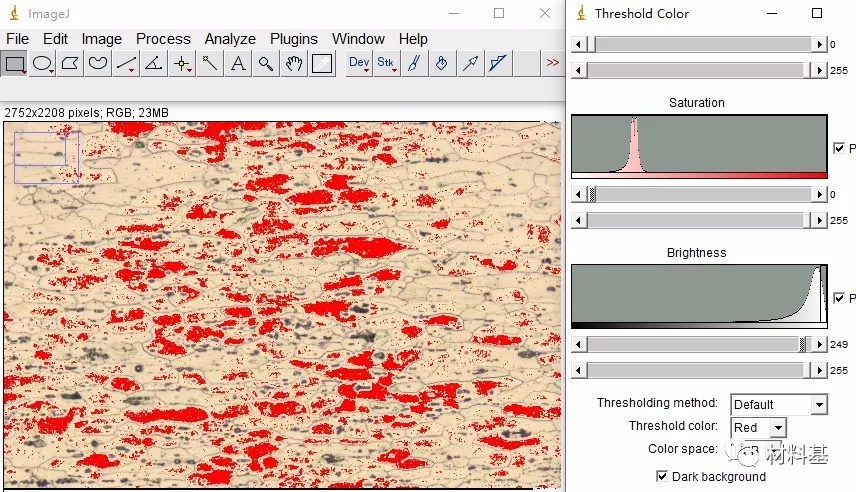Open the Plugins menu
This screenshot has height=492, width=856.
pyautogui.click(x=294, y=39)
